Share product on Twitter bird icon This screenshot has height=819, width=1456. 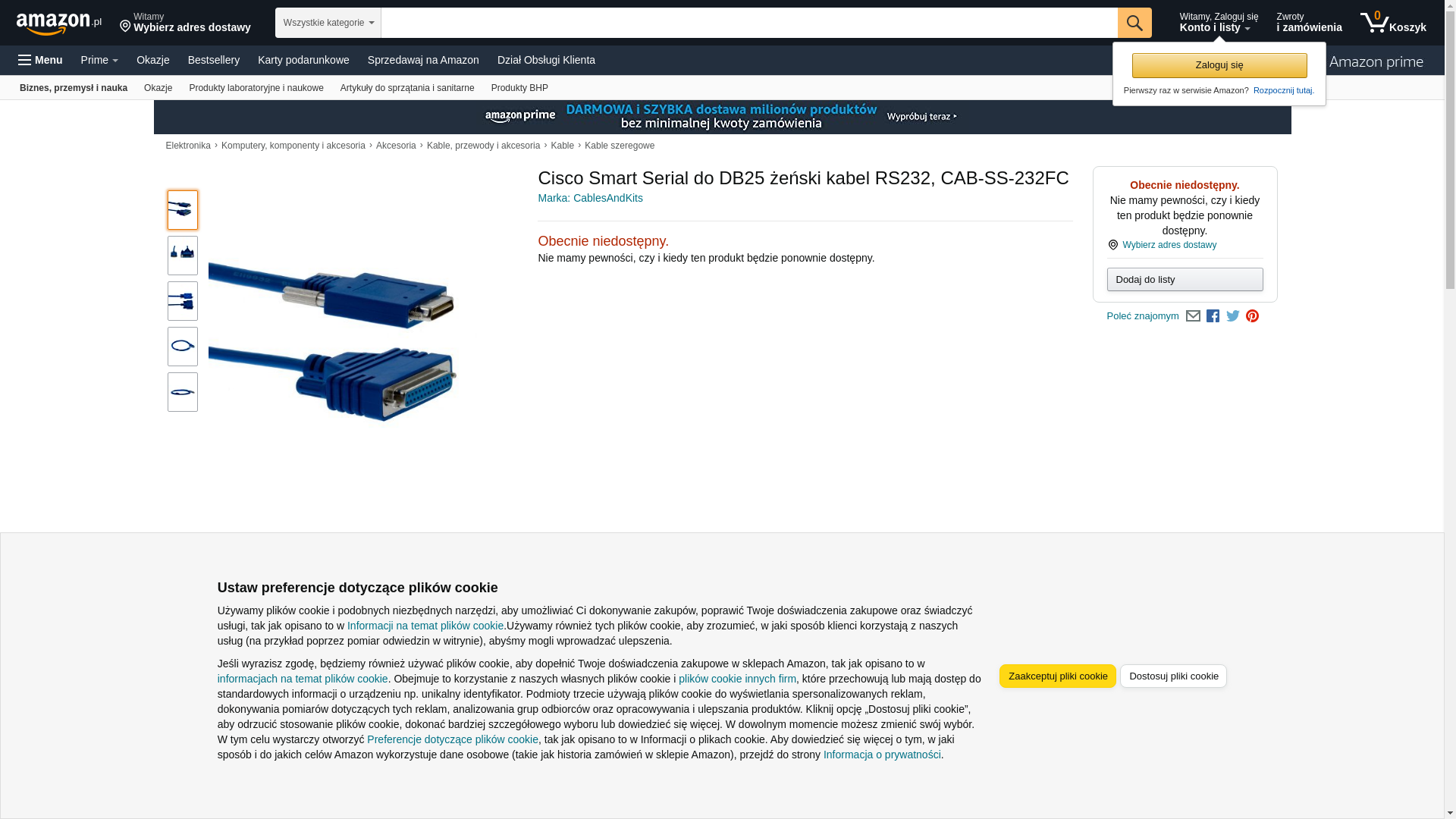[x=1233, y=316]
